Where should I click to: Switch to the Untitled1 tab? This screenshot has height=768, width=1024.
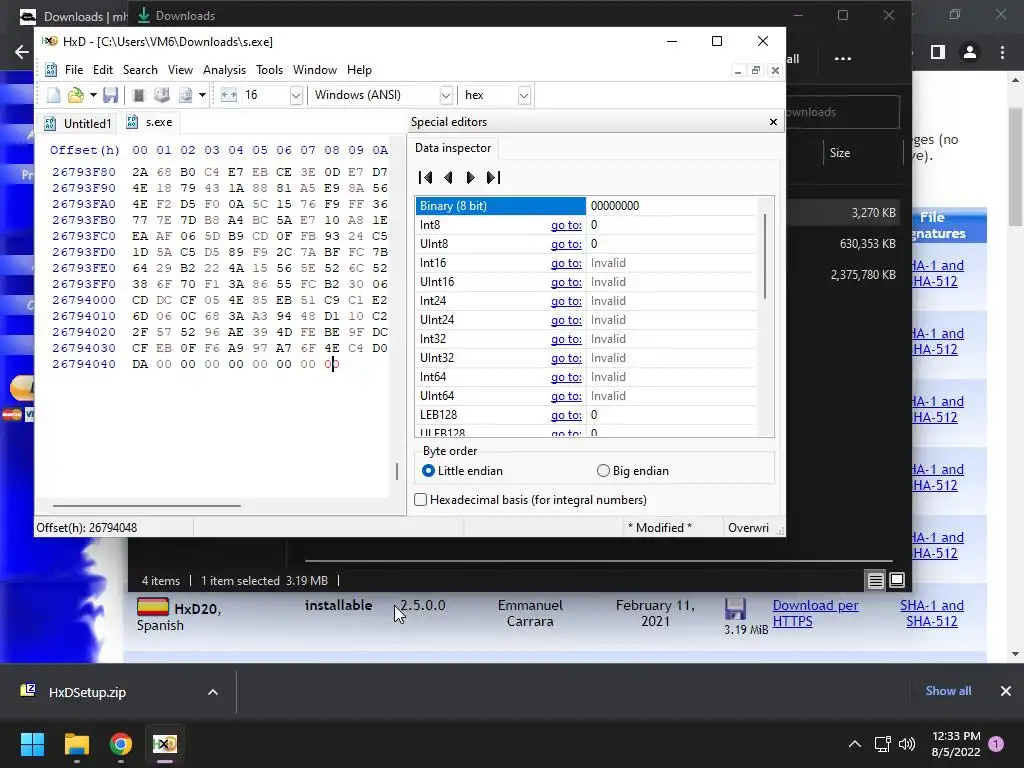[78, 123]
